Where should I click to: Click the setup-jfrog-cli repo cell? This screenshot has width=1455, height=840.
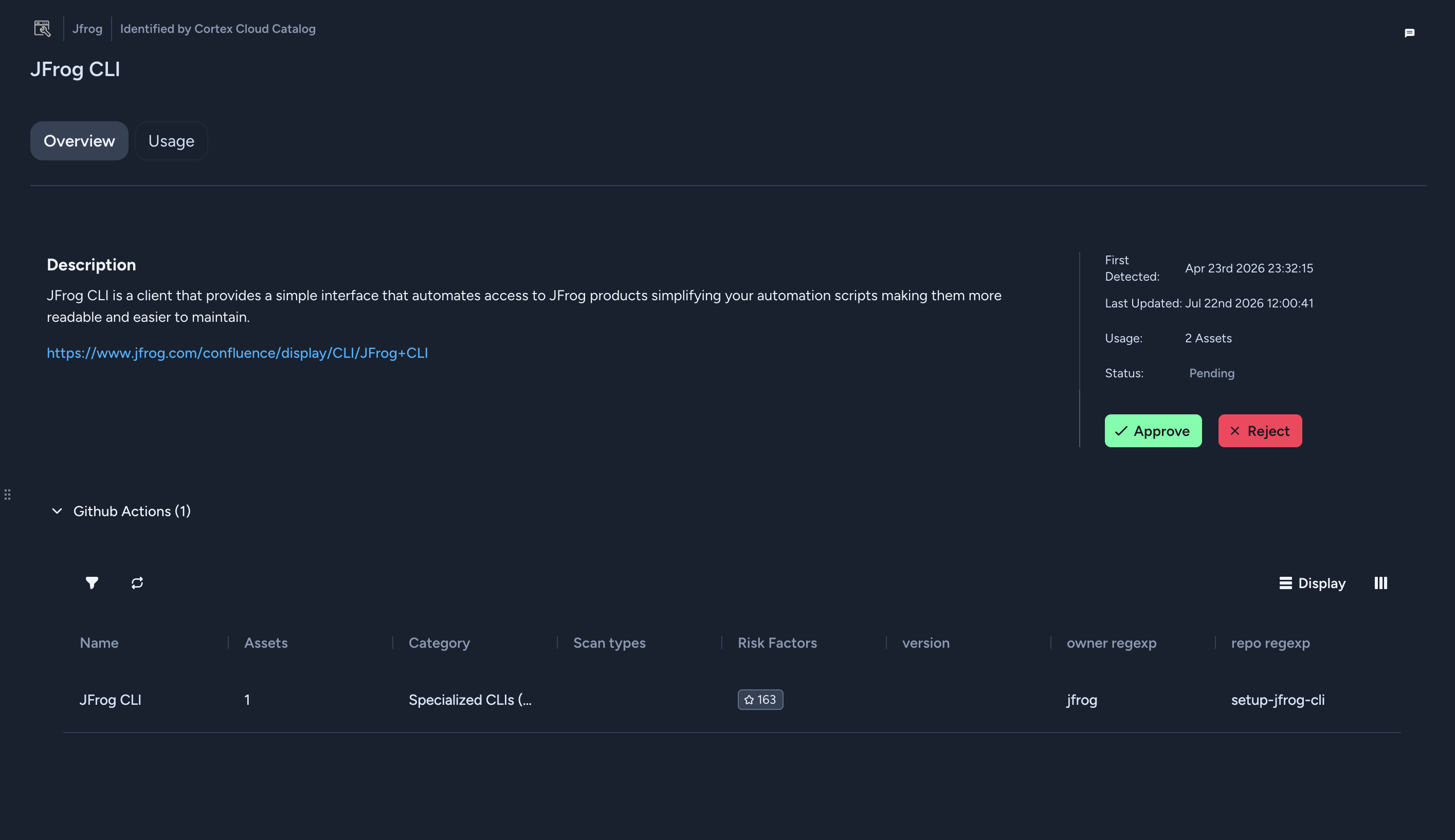(x=1278, y=700)
